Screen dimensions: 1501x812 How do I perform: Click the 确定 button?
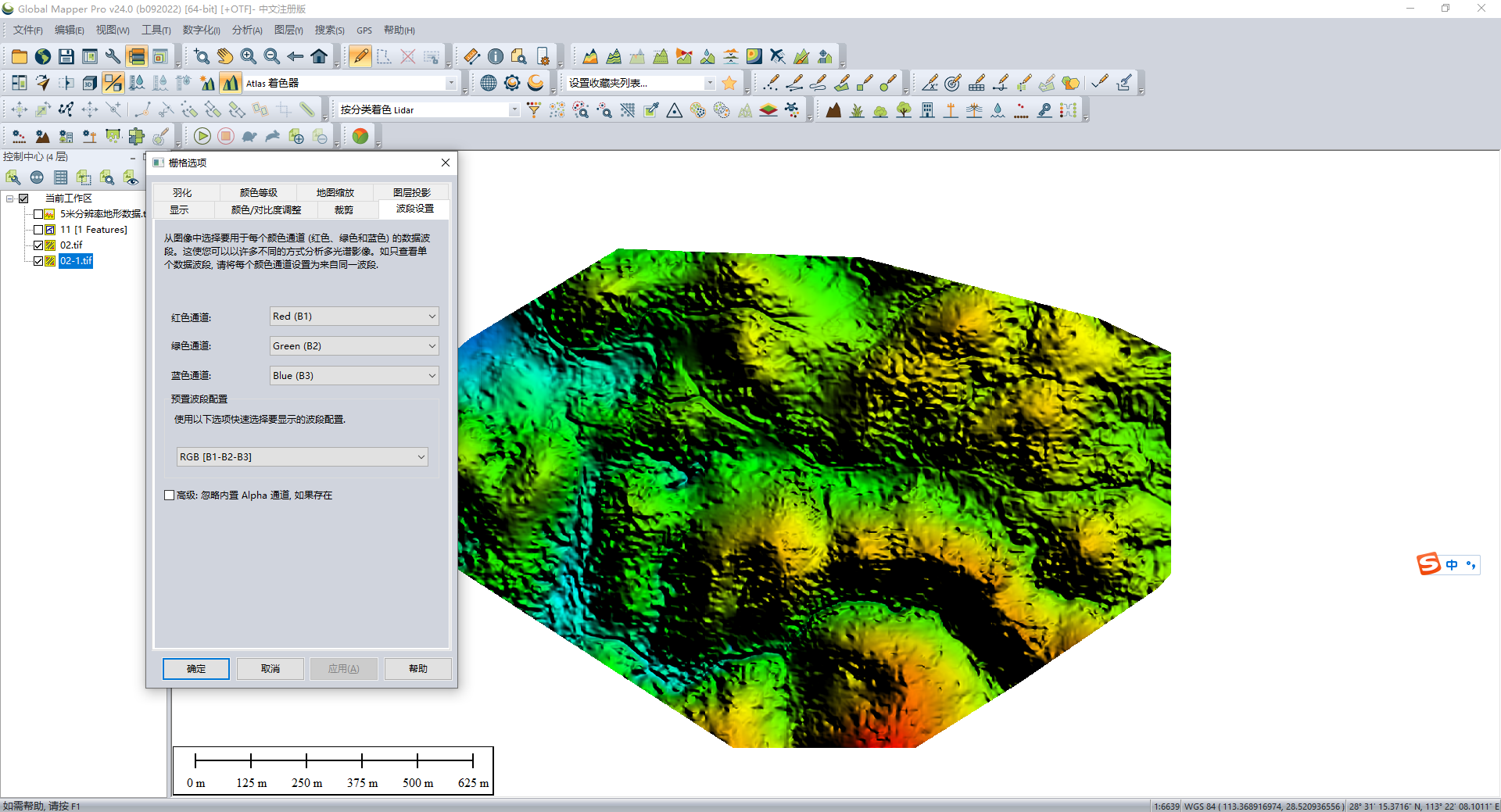[196, 669]
